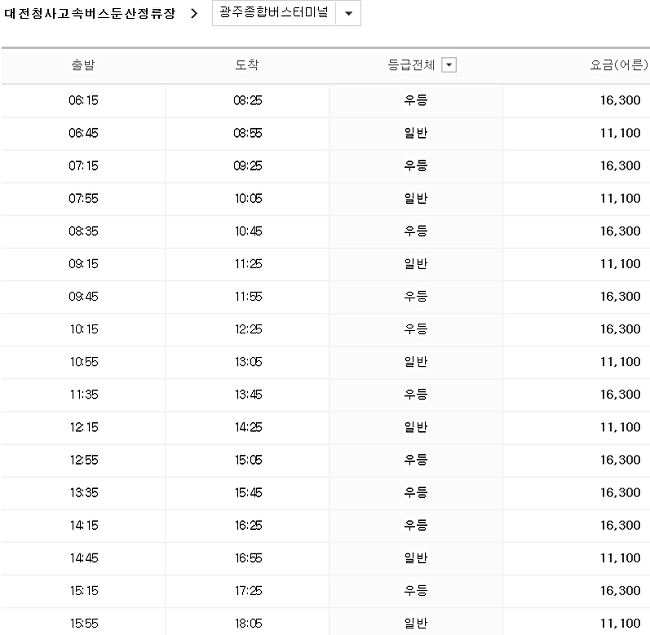Image resolution: width=650 pixels, height=635 pixels.
Task: Click the 11,100 fare in the 14:45 row
Action: [621, 558]
